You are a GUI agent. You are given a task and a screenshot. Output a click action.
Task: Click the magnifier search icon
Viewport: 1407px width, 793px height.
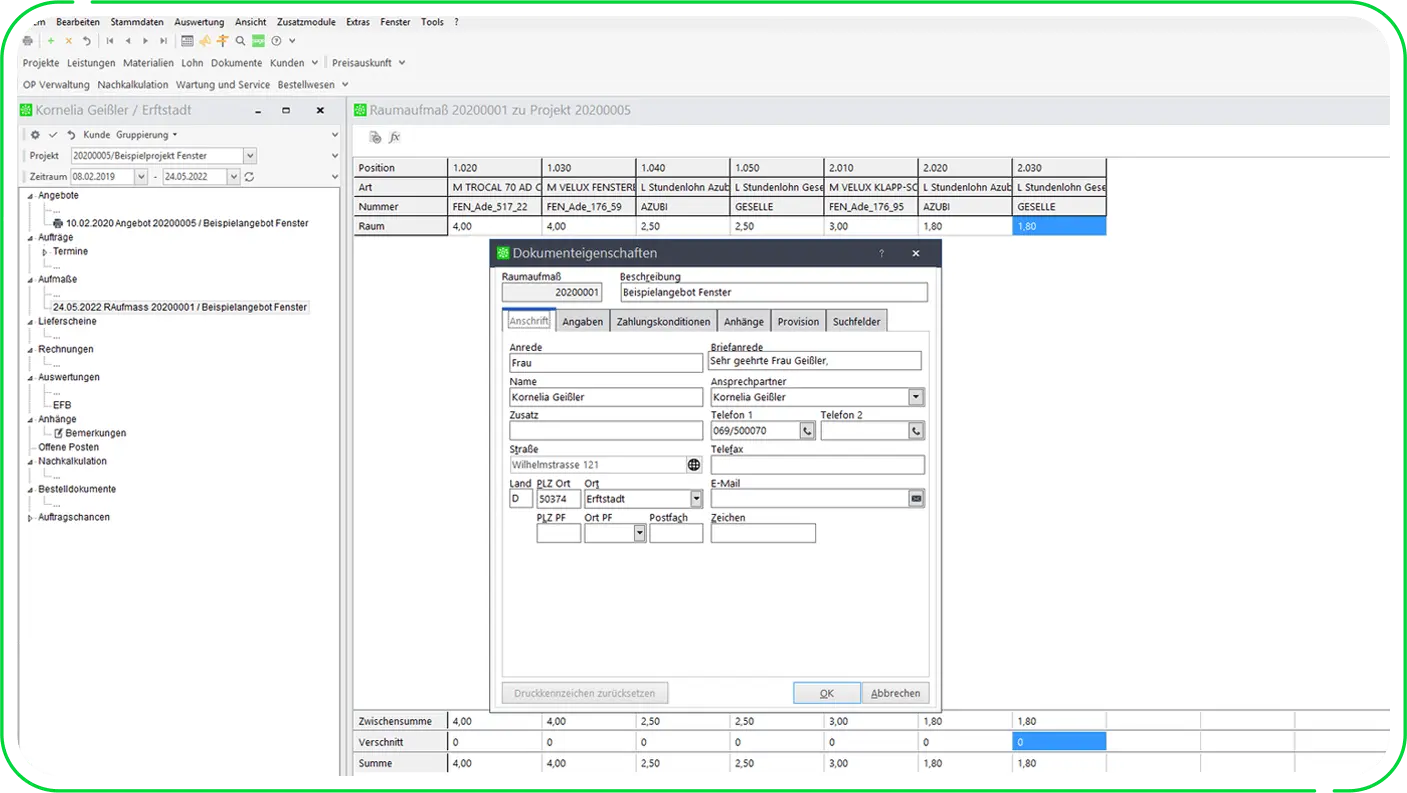(x=240, y=41)
